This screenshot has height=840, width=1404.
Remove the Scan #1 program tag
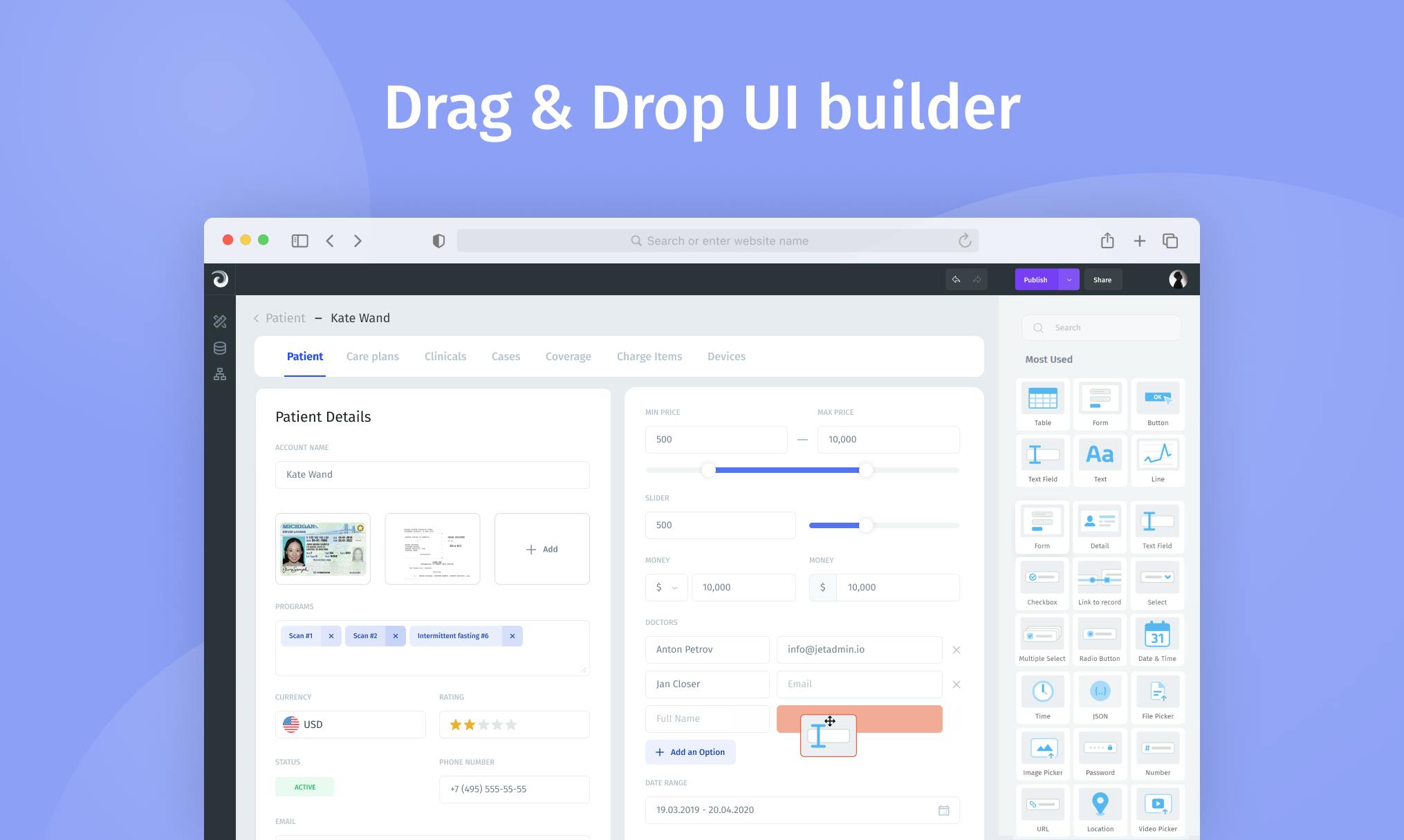click(x=331, y=636)
